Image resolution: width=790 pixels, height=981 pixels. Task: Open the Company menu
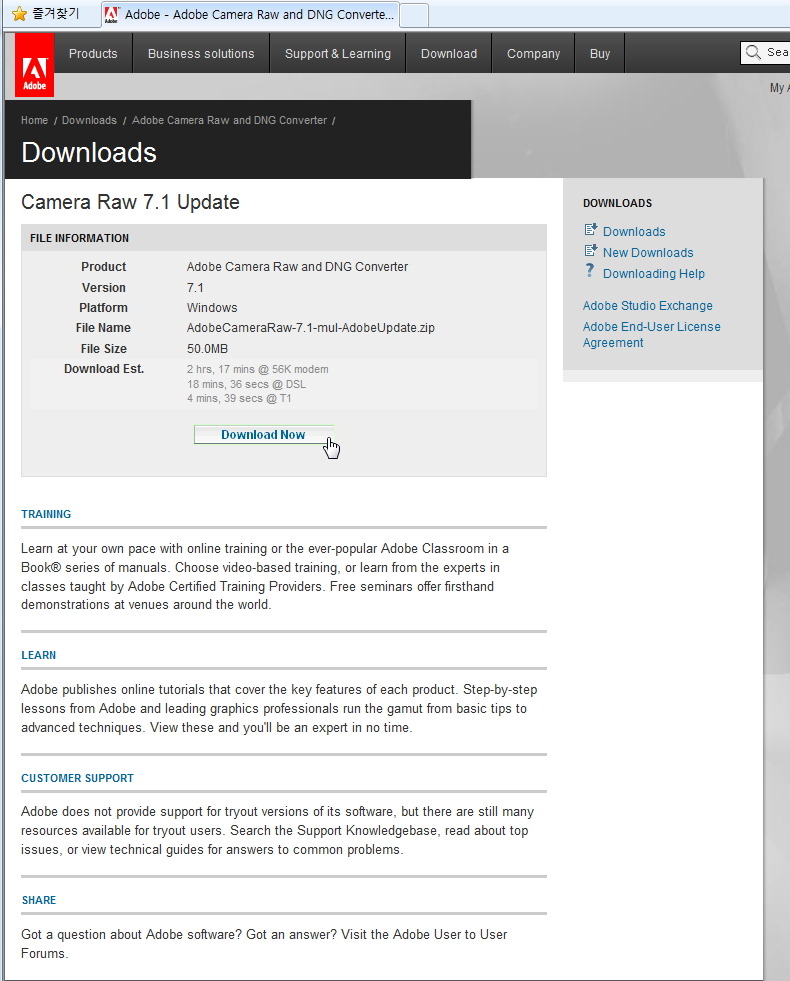pyautogui.click(x=534, y=54)
